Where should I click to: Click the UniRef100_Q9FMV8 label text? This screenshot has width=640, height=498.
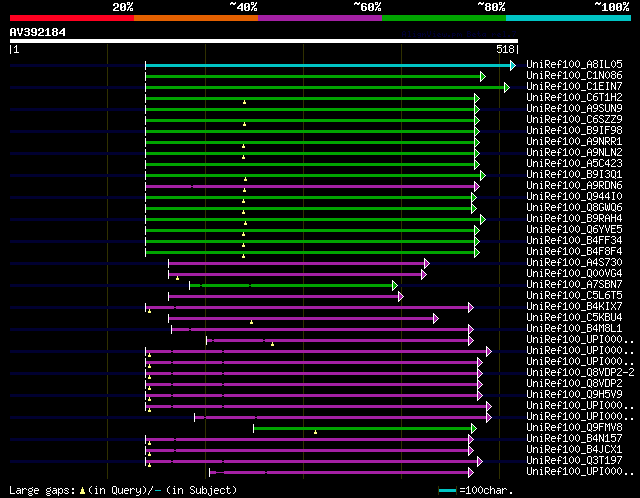(574, 428)
